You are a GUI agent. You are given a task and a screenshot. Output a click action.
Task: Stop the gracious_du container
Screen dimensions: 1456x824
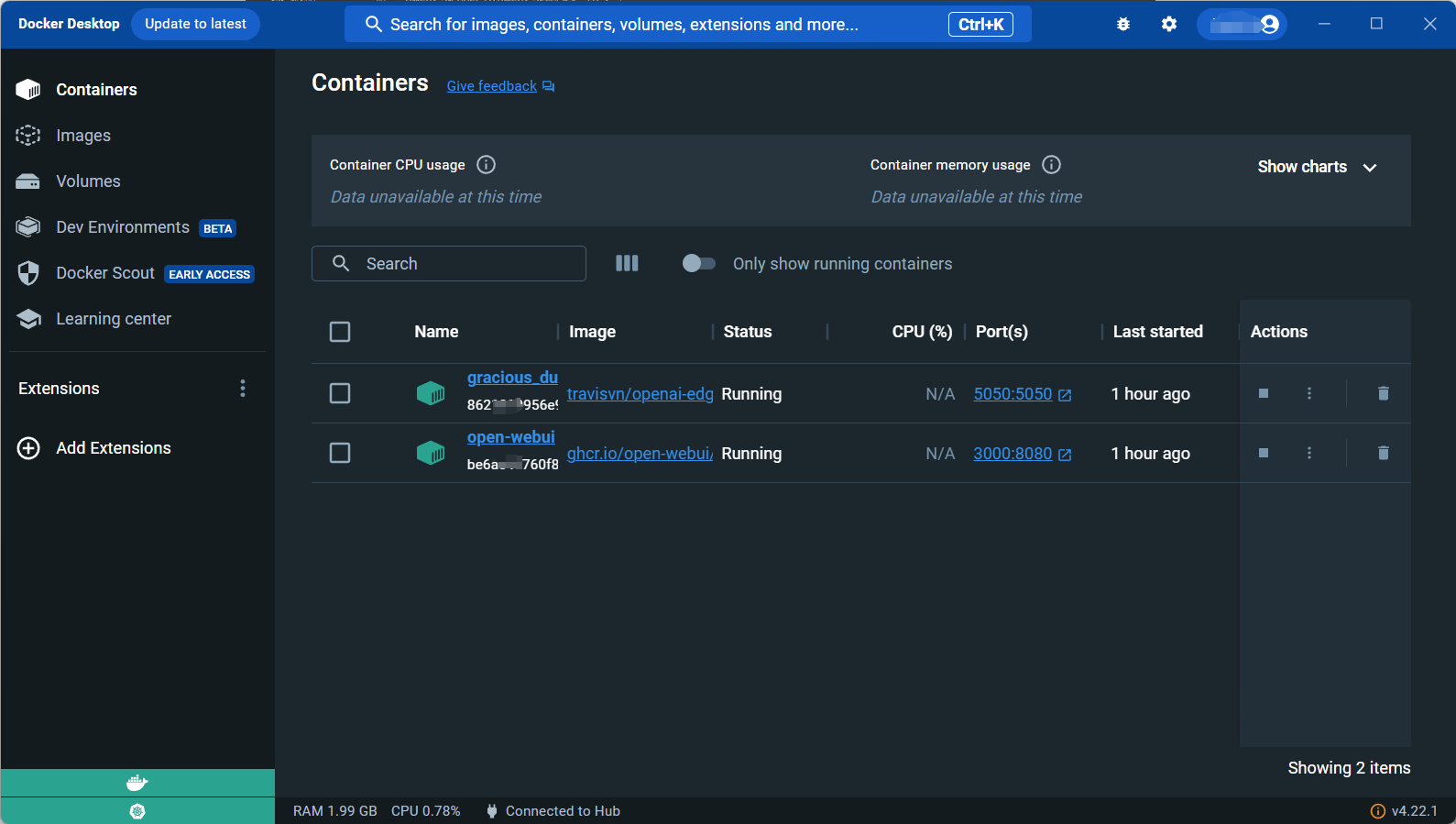point(1264,393)
